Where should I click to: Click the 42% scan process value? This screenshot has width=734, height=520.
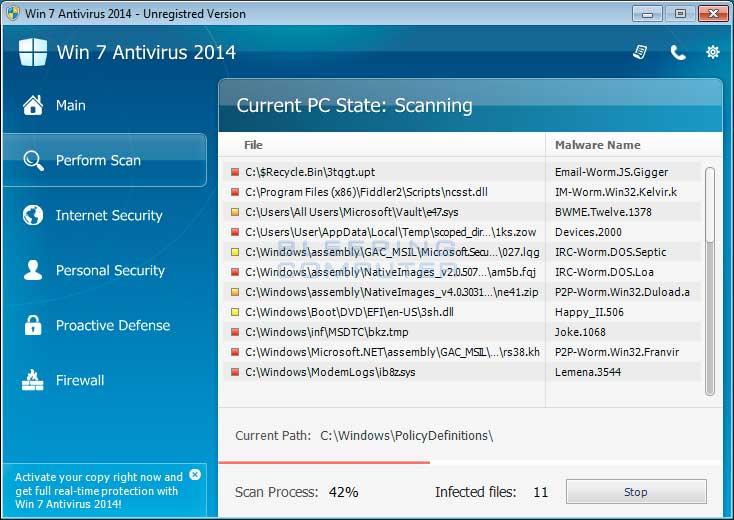point(343,492)
